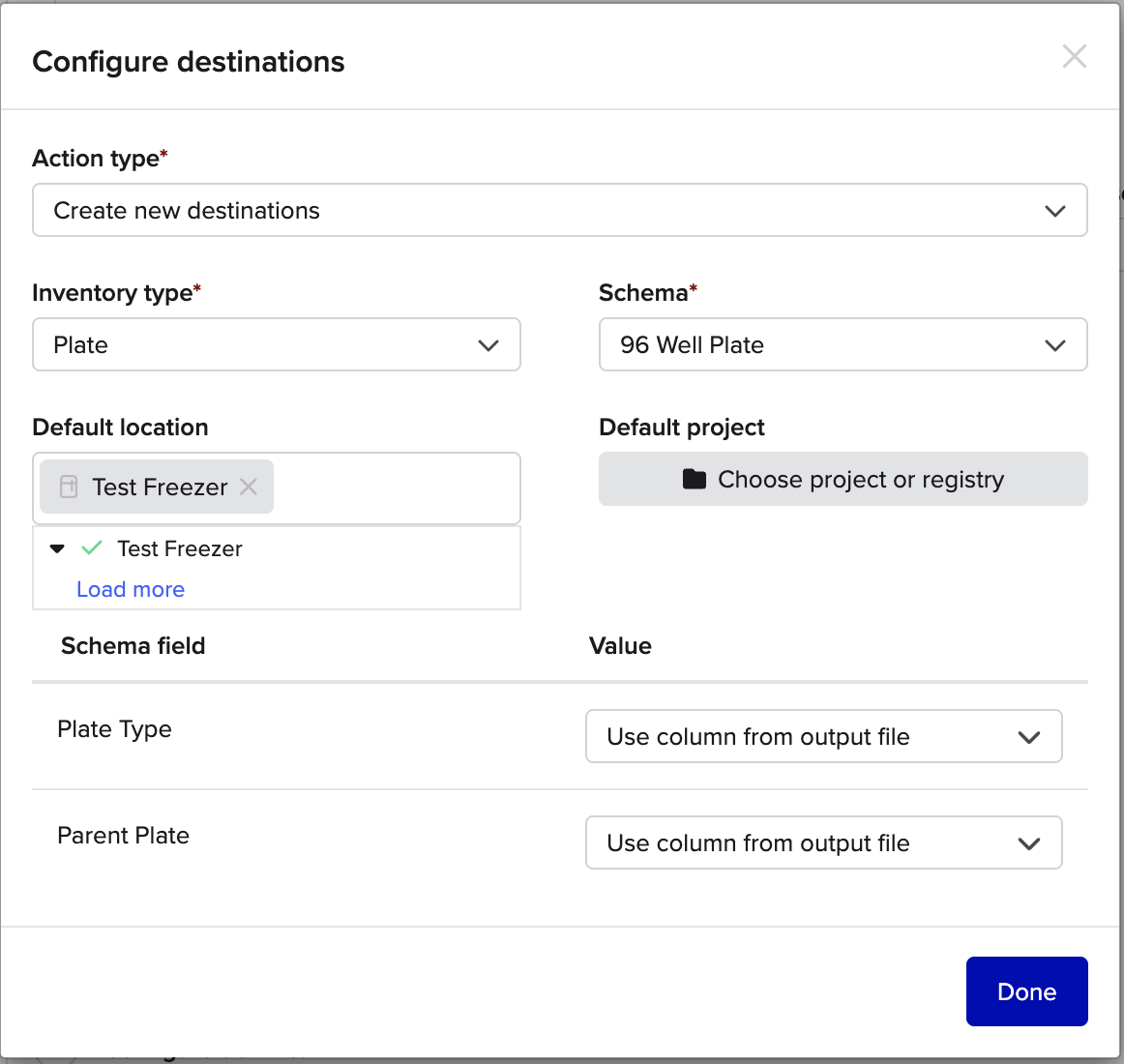Click the green checkmark beside Test Freezer

(92, 548)
